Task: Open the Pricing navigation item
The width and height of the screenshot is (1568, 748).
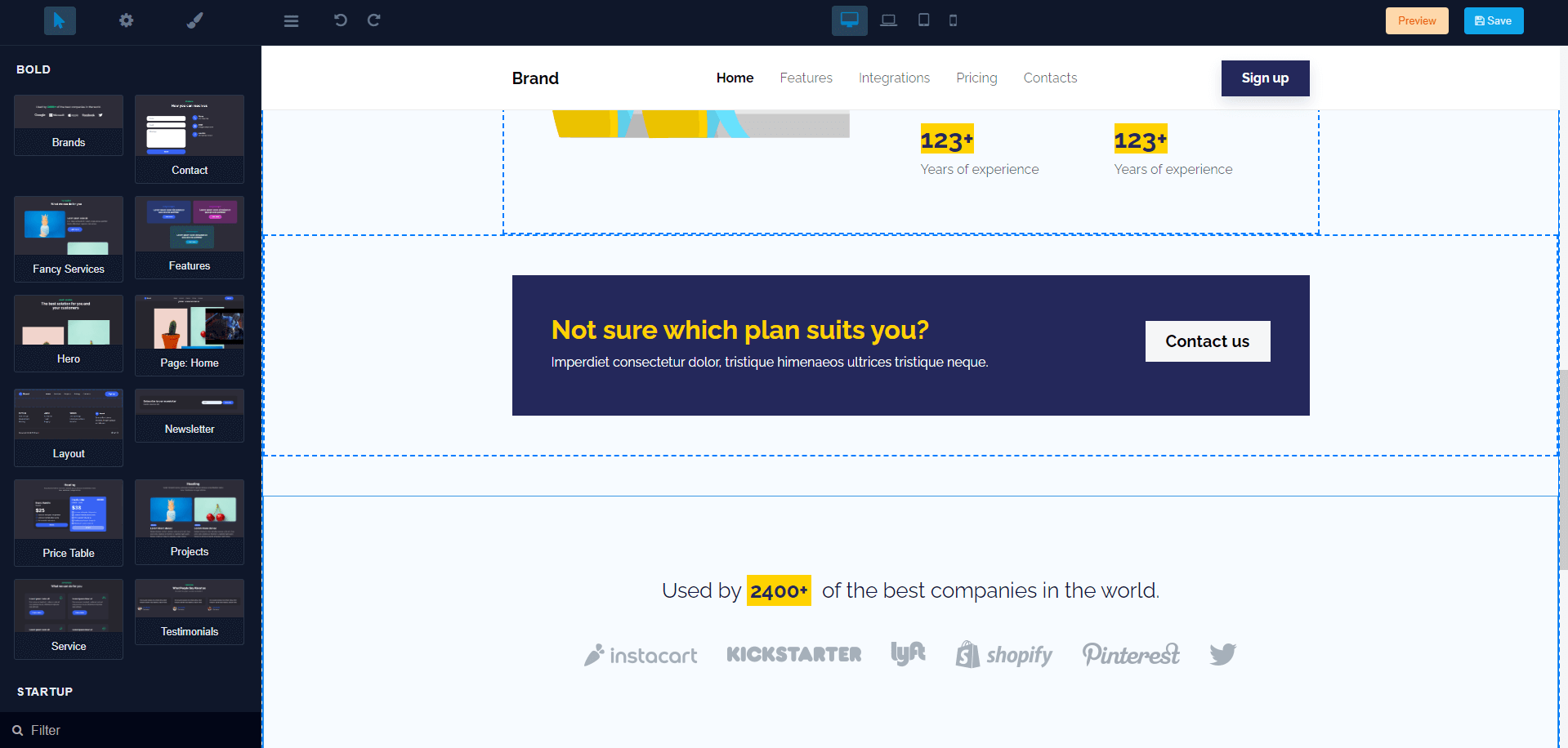Action: pyautogui.click(x=976, y=78)
